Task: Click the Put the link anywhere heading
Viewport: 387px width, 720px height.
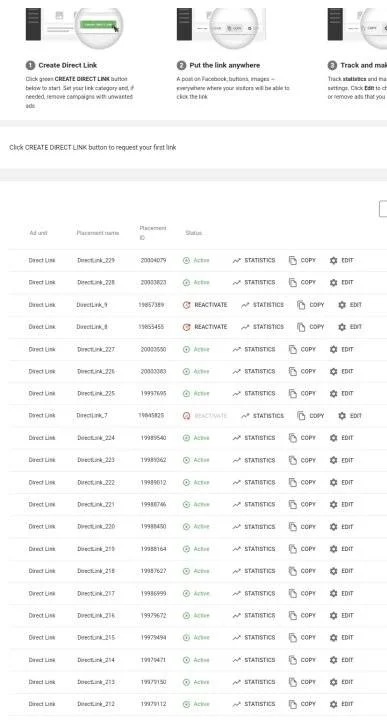Action: (x=224, y=66)
